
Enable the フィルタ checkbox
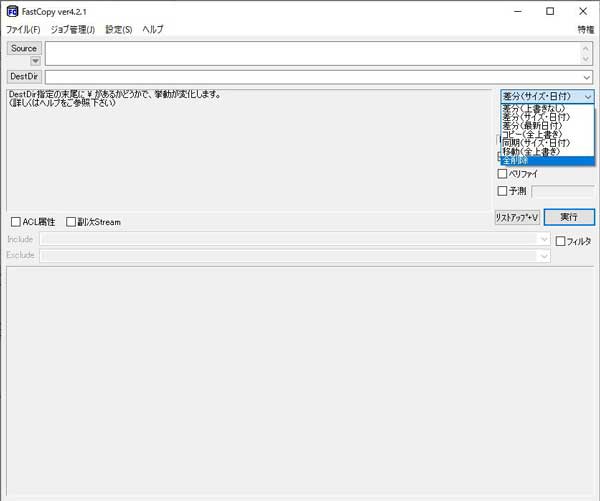pos(560,242)
